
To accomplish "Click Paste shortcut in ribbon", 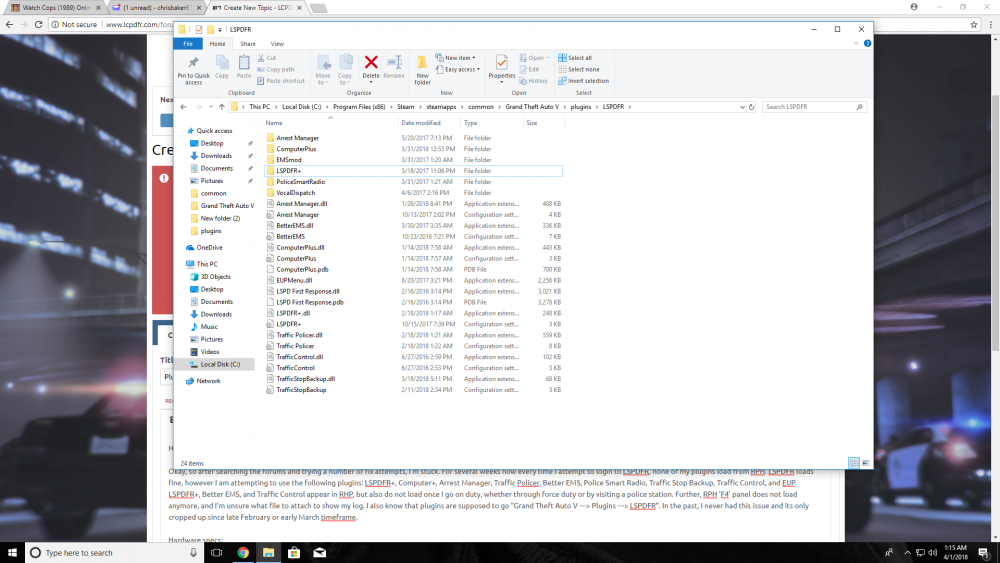I will 281,81.
